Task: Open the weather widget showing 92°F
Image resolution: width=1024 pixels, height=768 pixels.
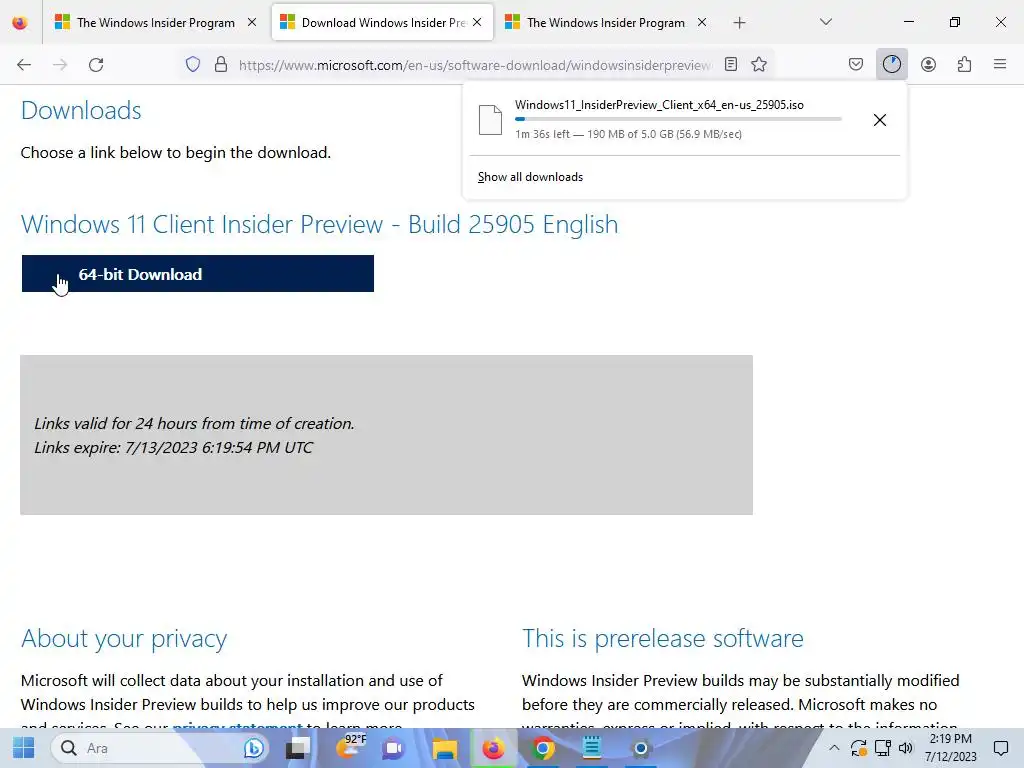Action: pyautogui.click(x=350, y=747)
